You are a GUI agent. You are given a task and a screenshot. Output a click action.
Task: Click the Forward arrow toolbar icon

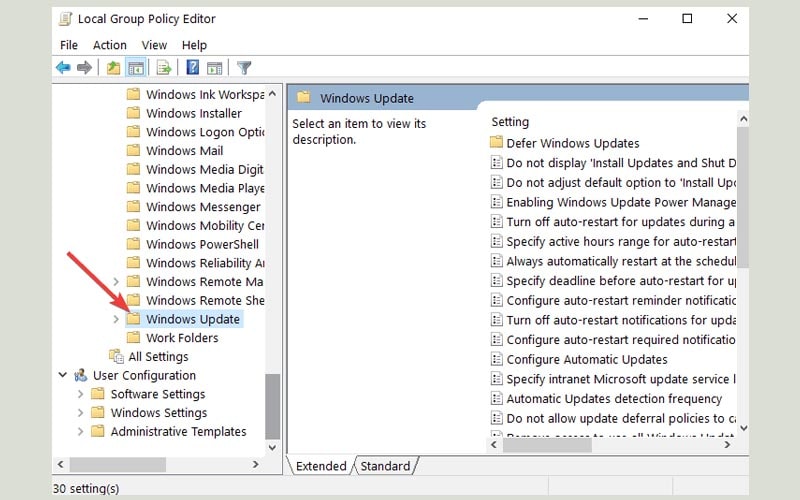point(84,67)
